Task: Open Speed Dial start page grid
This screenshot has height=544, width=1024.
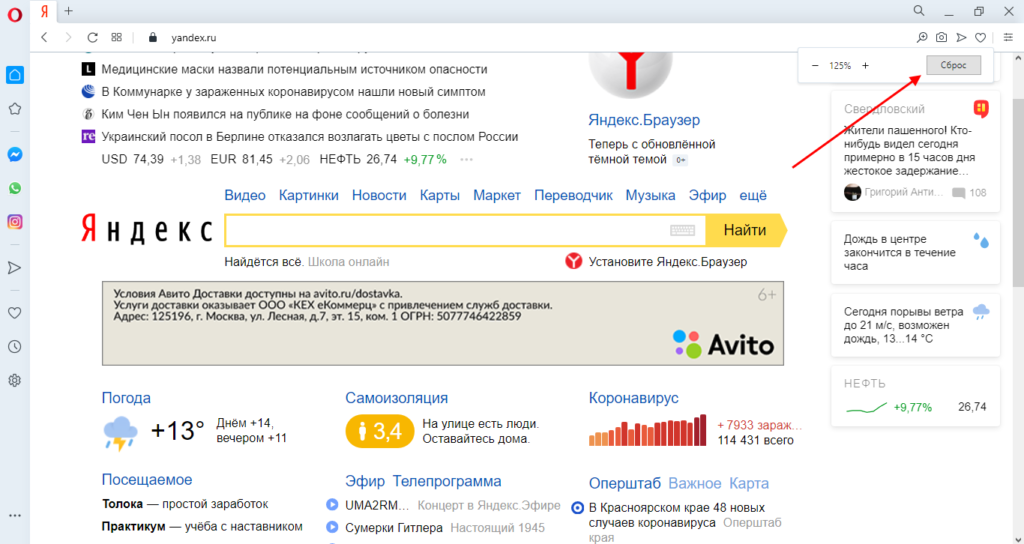Action: 117,37
